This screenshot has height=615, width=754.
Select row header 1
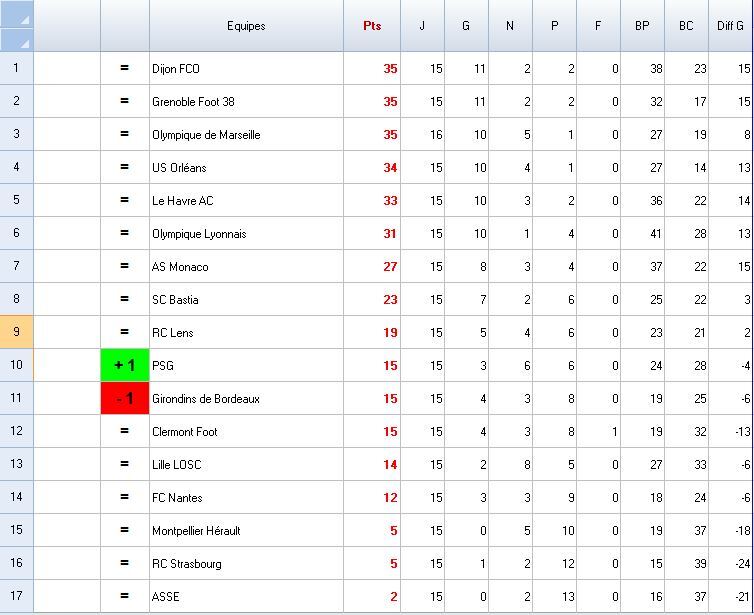17,68
